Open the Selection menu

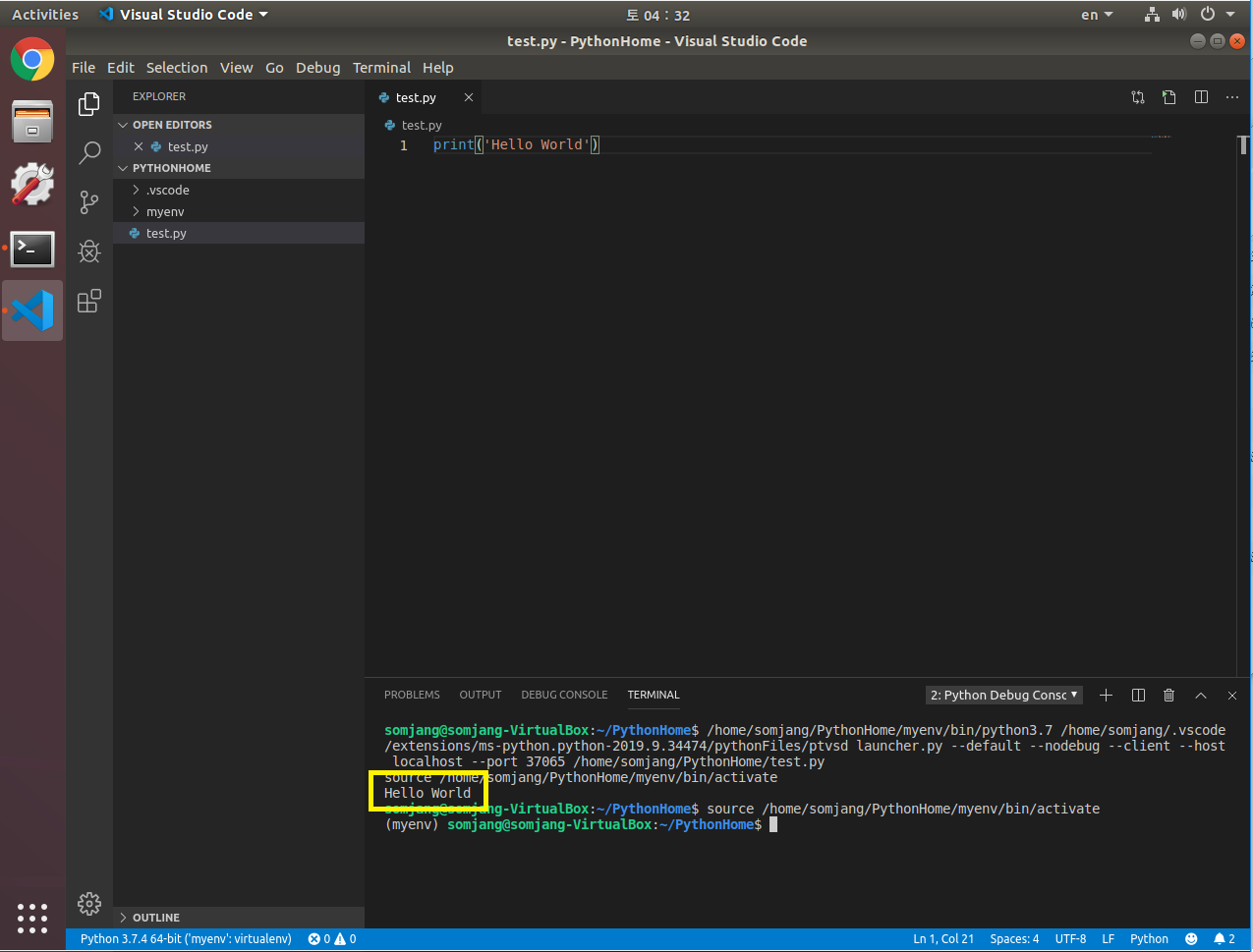(177, 68)
